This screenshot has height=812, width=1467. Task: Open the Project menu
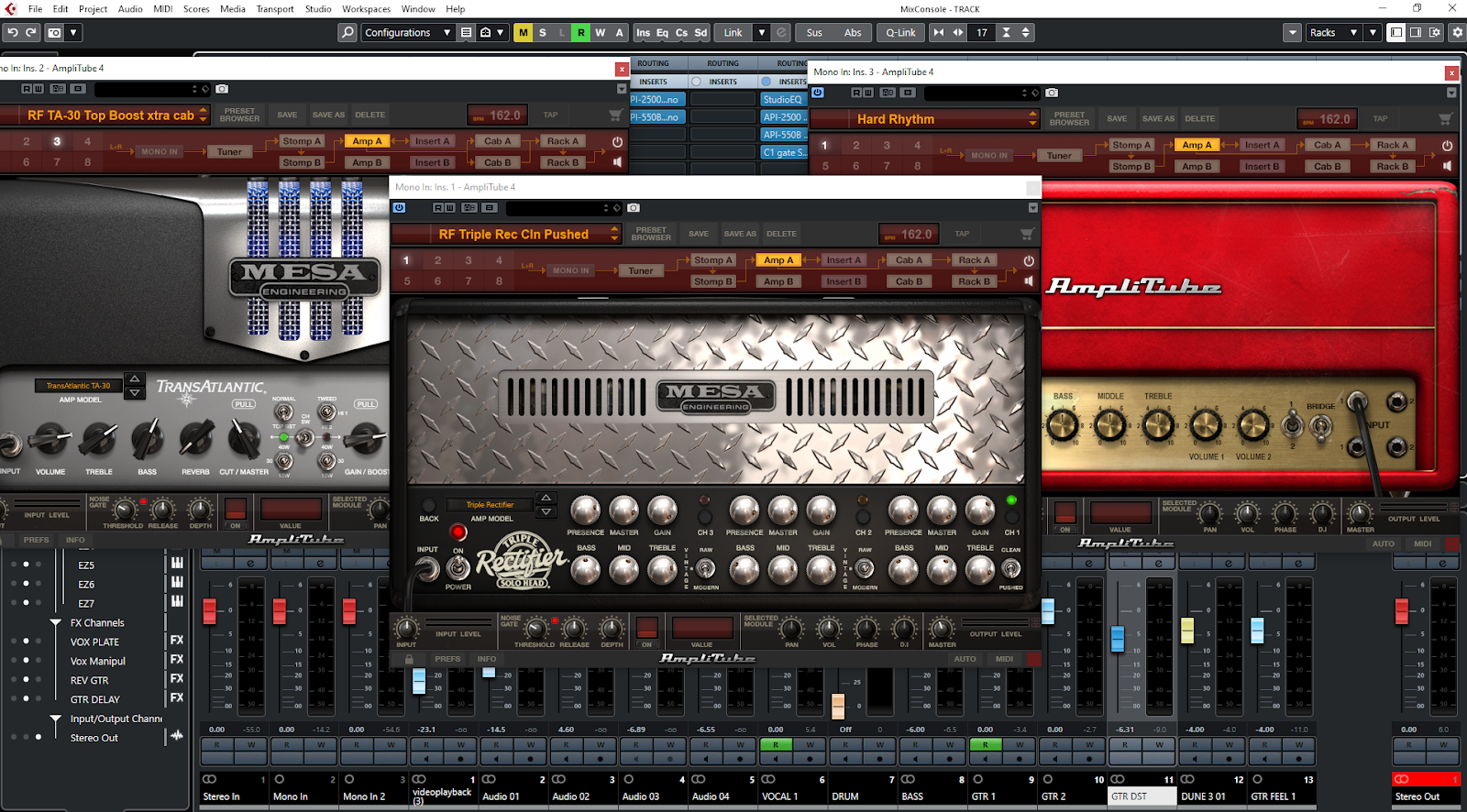click(93, 8)
